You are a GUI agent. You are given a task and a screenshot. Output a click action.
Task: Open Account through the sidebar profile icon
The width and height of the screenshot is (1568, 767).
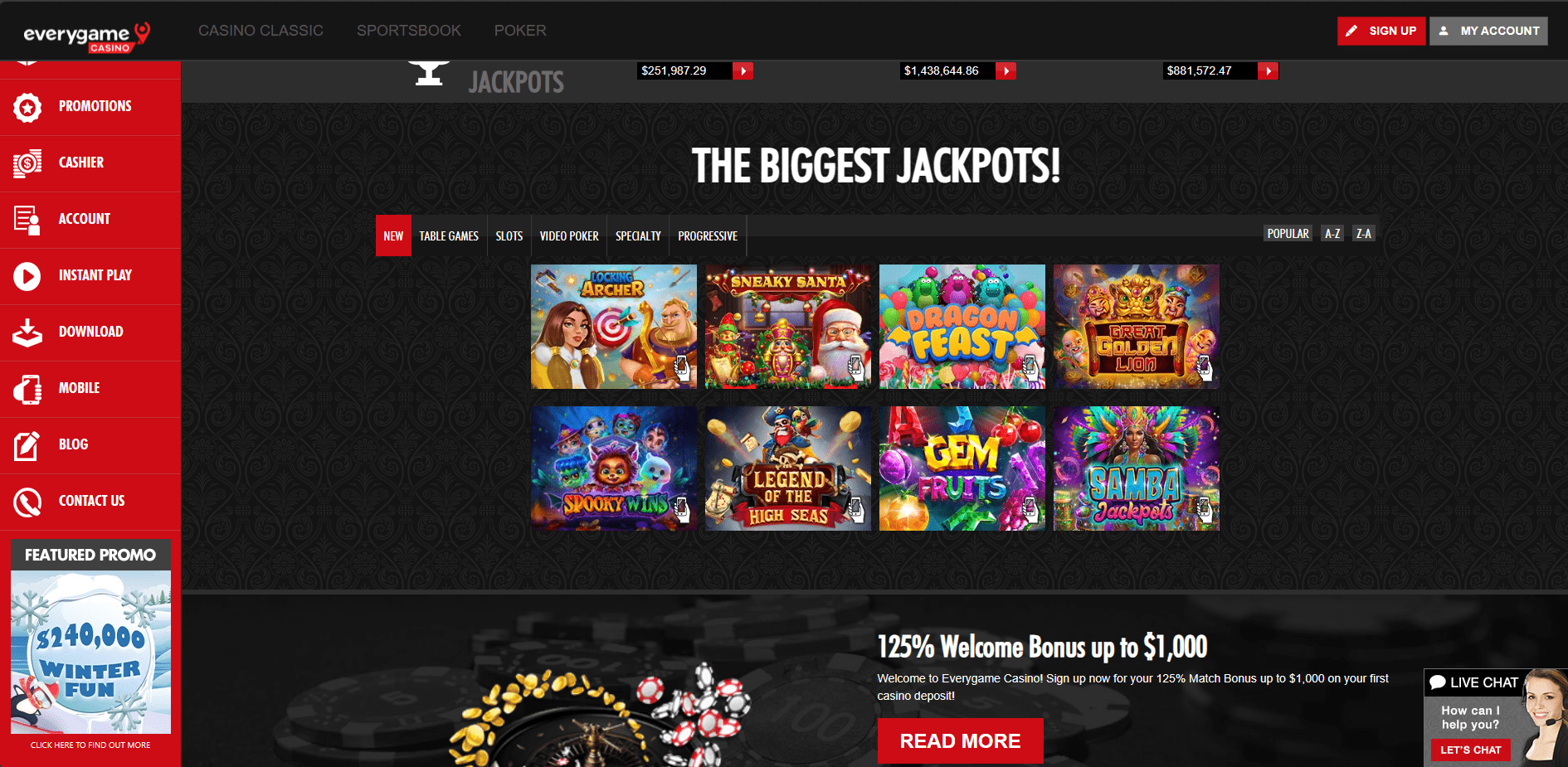coord(27,220)
